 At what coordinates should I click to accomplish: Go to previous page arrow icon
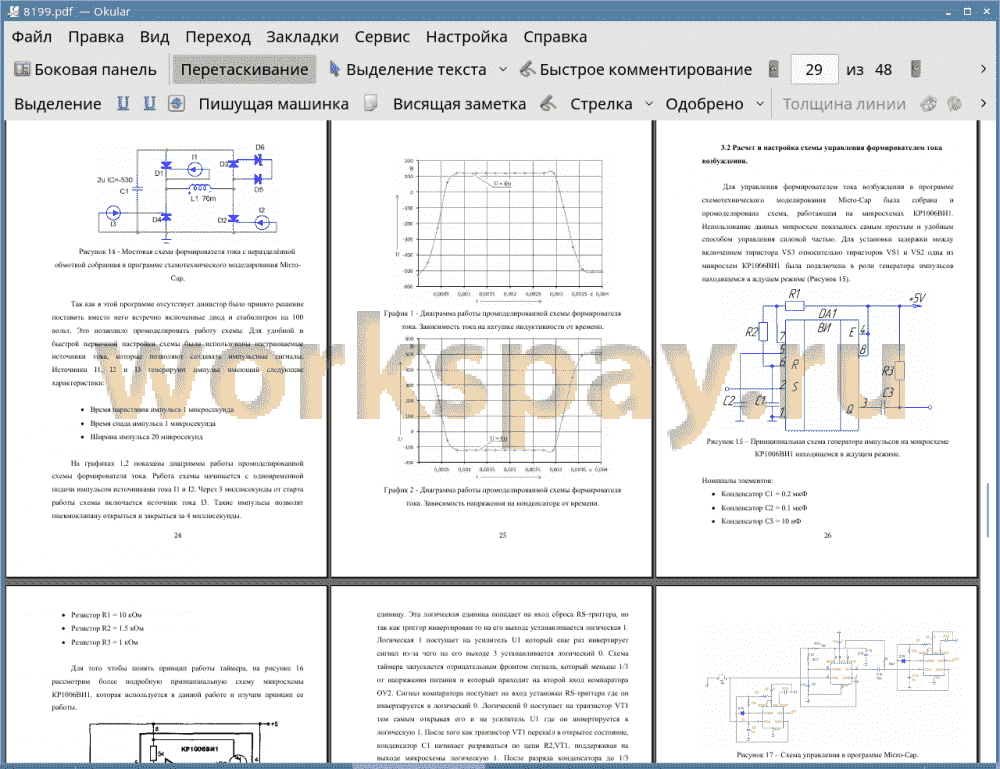pyautogui.click(x=774, y=69)
